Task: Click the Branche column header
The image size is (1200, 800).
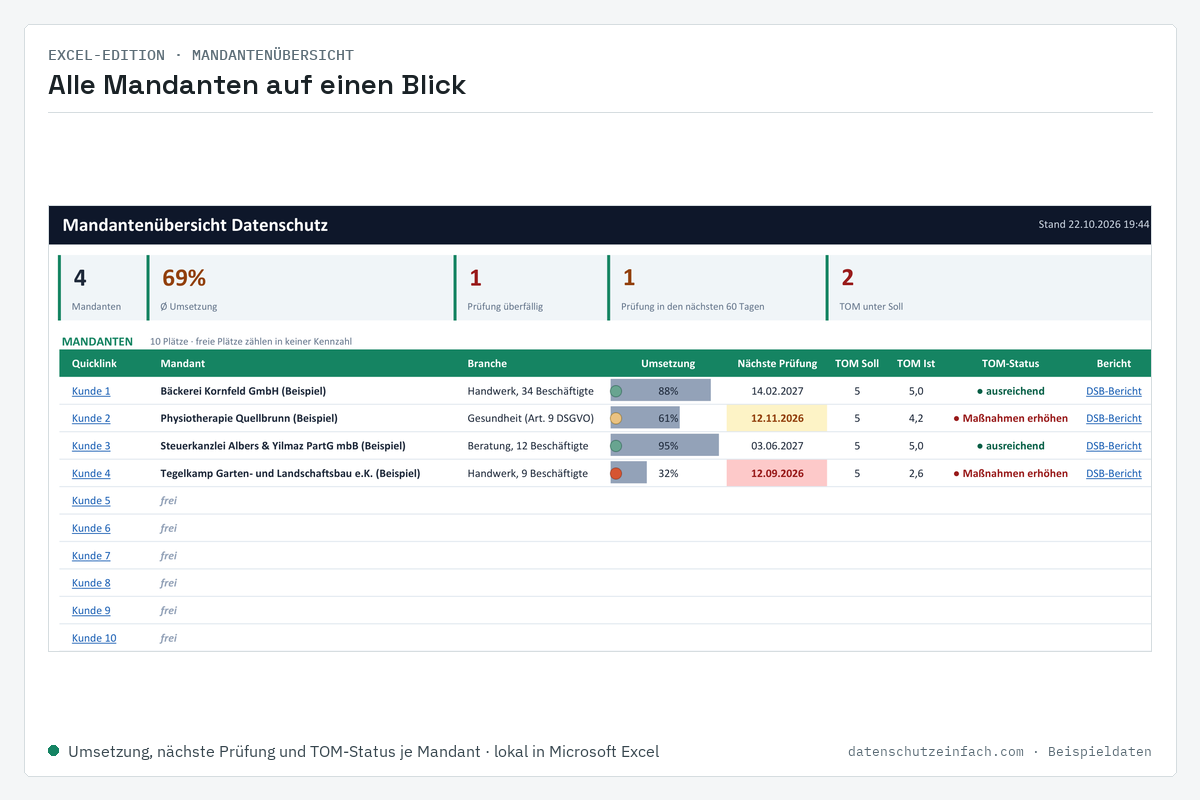Action: [x=487, y=363]
